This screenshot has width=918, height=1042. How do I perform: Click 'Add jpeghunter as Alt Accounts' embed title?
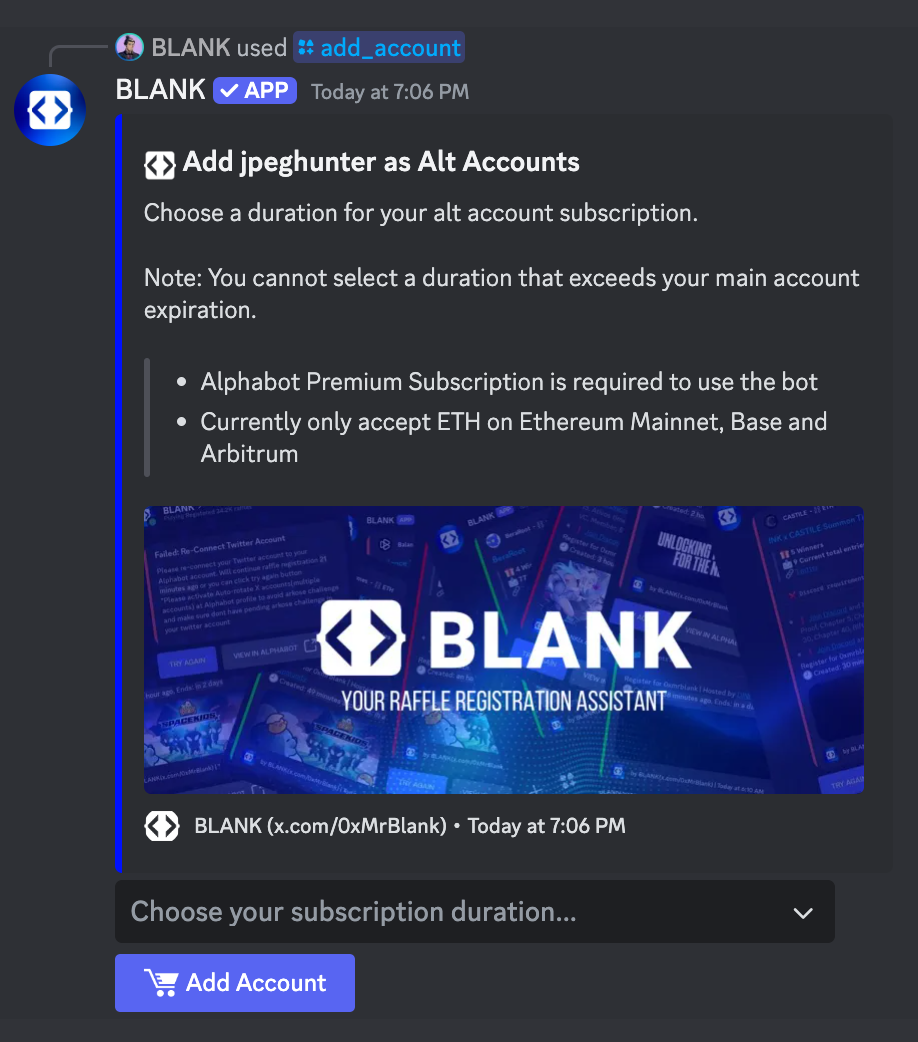(x=381, y=162)
